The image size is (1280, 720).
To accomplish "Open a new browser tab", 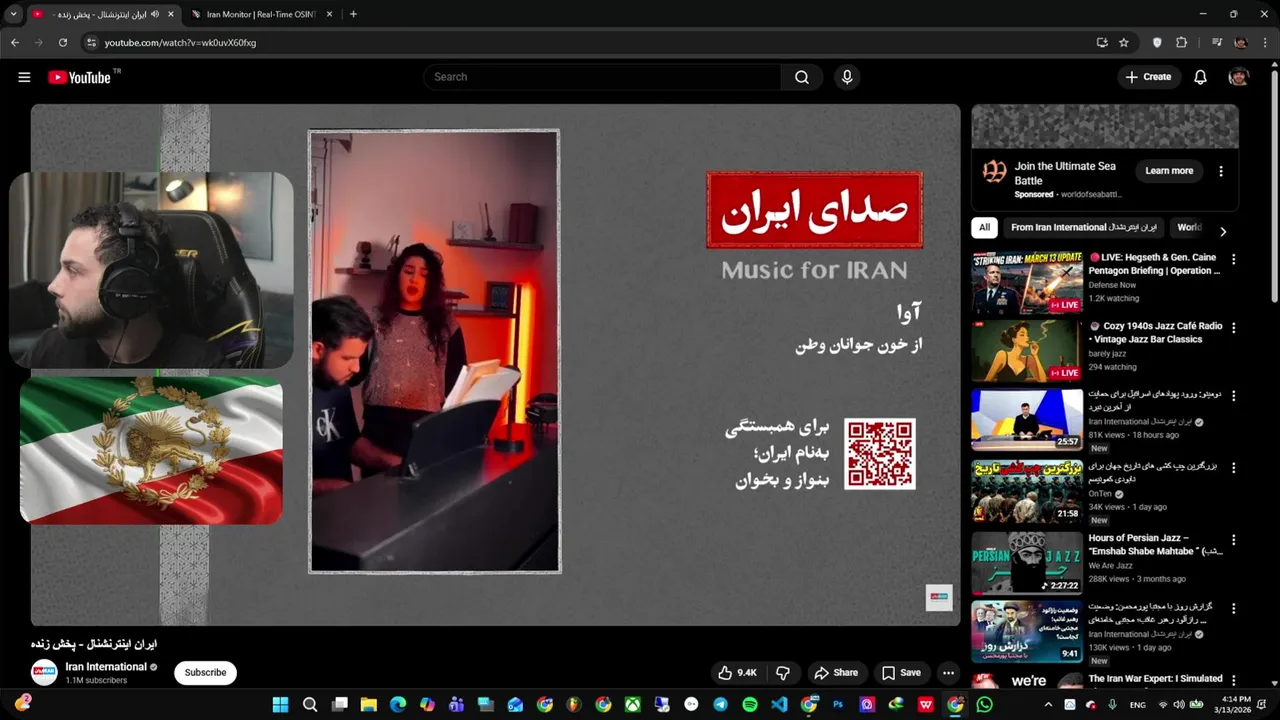I will pyautogui.click(x=353, y=14).
